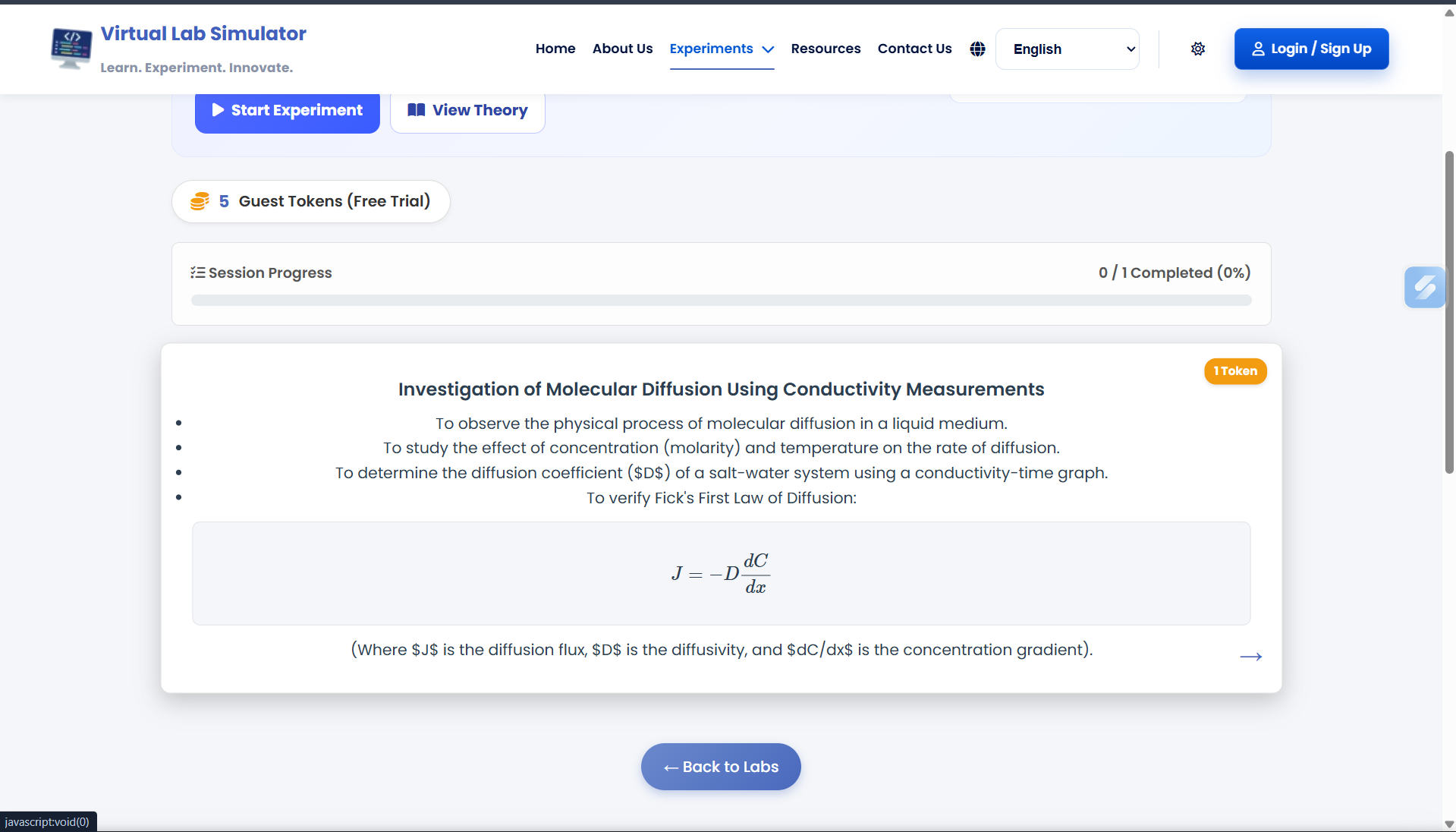Click Login / Sign Up button

[x=1311, y=49]
